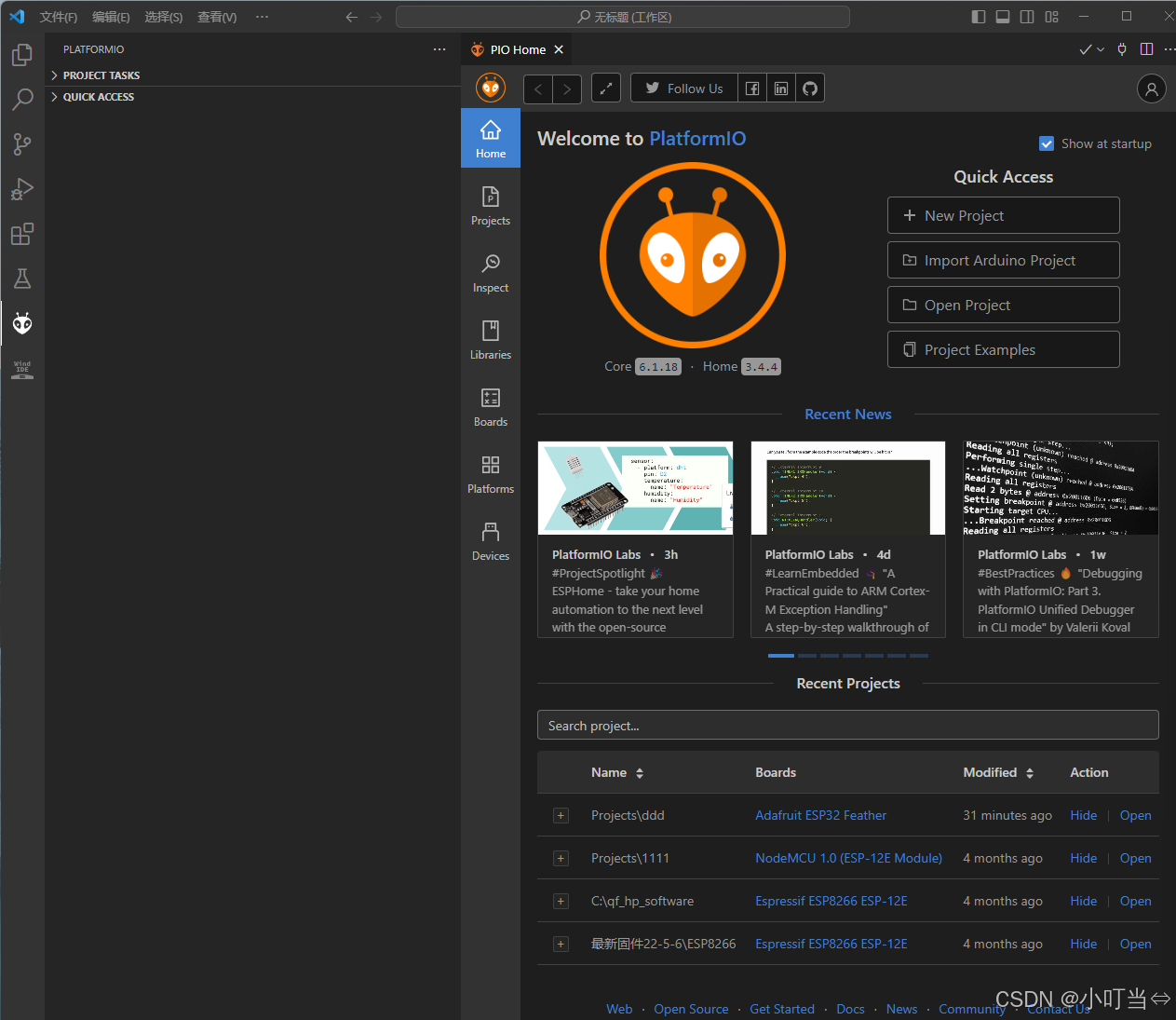This screenshot has width=1176, height=1020.
Task: Open the title bar overflow menu (...)
Action: tap(262, 17)
